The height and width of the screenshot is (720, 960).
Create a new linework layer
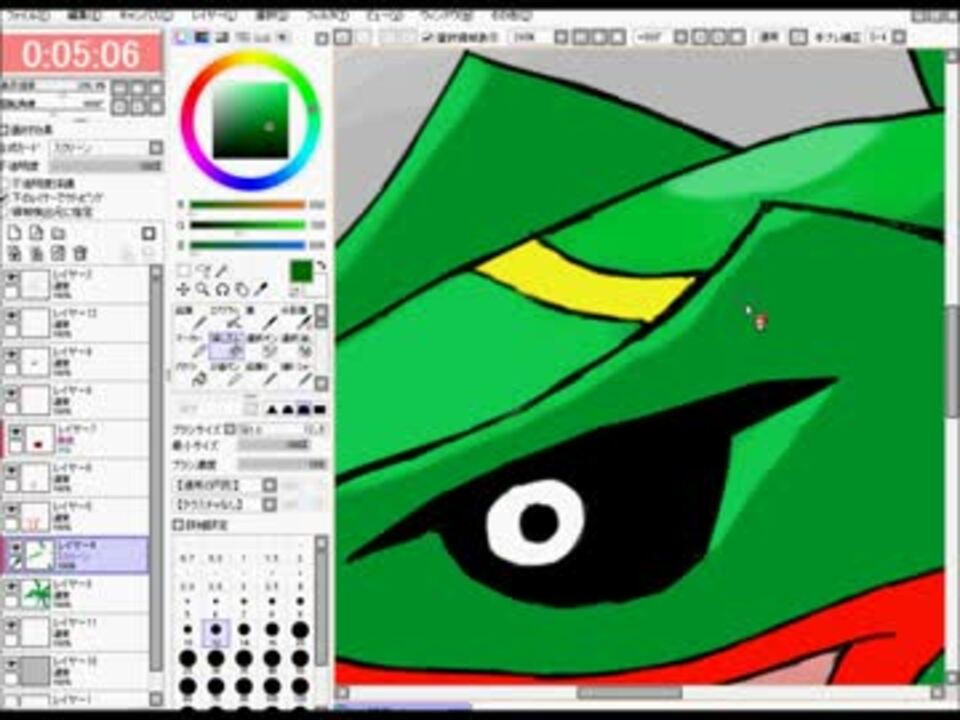(x=36, y=233)
